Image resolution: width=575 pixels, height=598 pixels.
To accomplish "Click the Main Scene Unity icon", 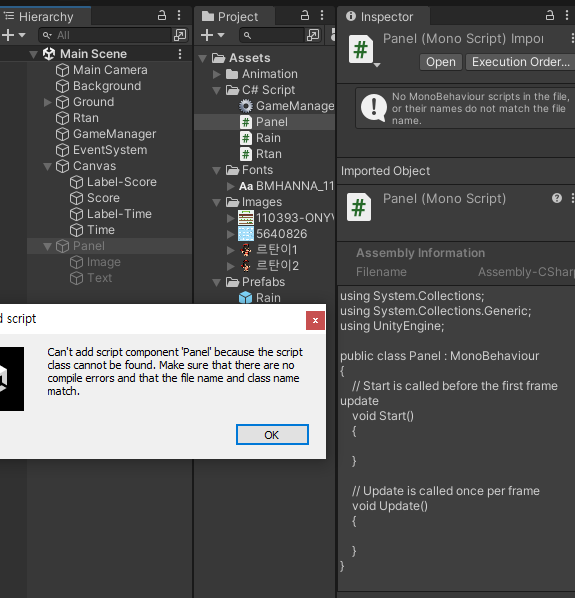I will click(x=49, y=54).
